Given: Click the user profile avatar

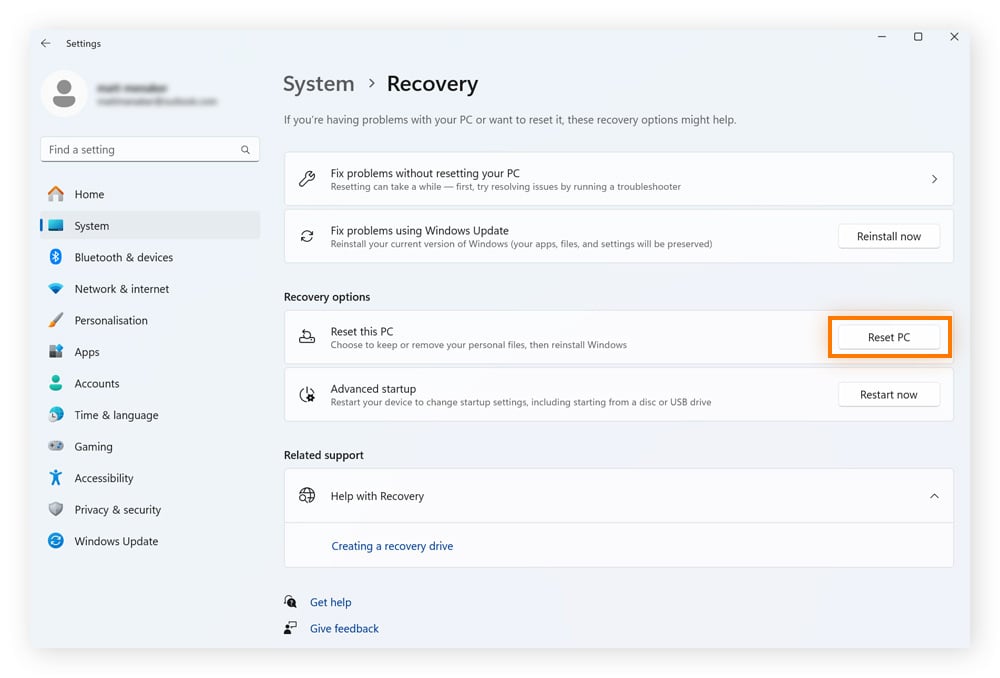Looking at the screenshot, I should (64, 94).
